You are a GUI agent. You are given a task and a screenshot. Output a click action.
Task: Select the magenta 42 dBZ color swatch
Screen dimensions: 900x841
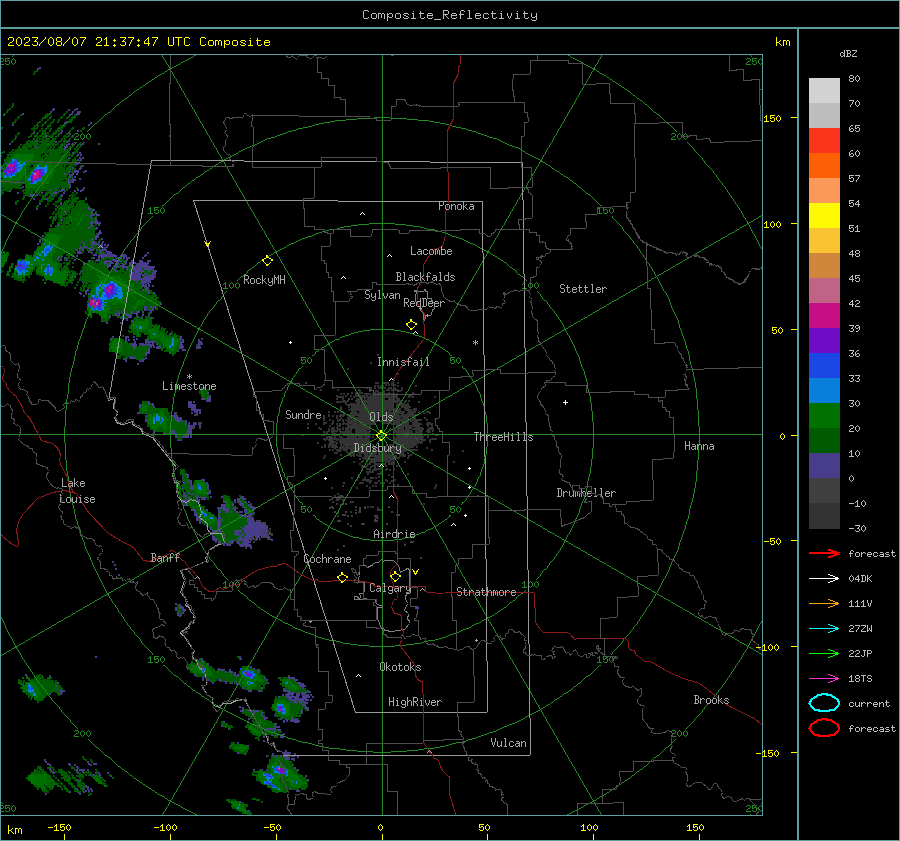coord(824,315)
